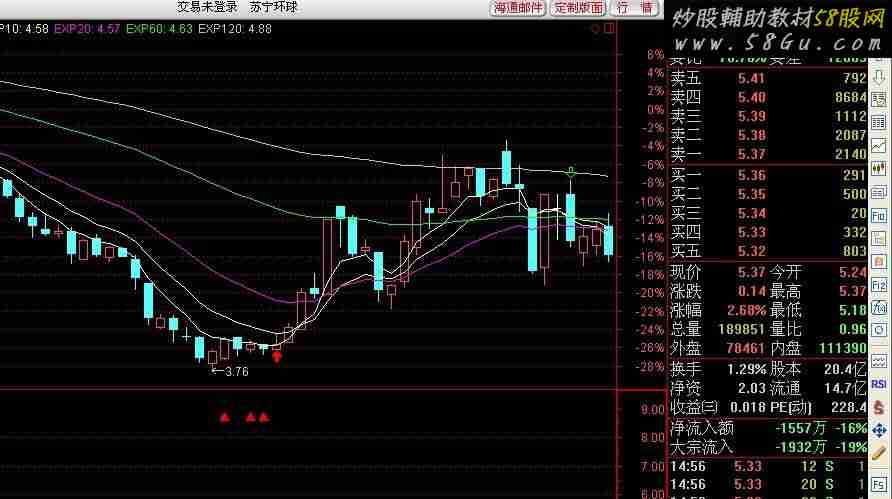This screenshot has width=892, height=499.
Task: Click the 内盘 111390 value
Action: click(843, 348)
